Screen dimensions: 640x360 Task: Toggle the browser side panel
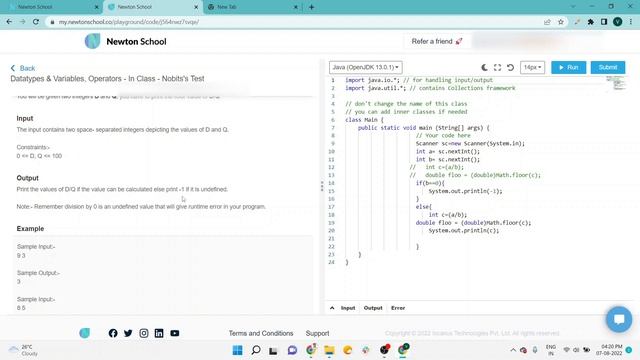(x=604, y=22)
